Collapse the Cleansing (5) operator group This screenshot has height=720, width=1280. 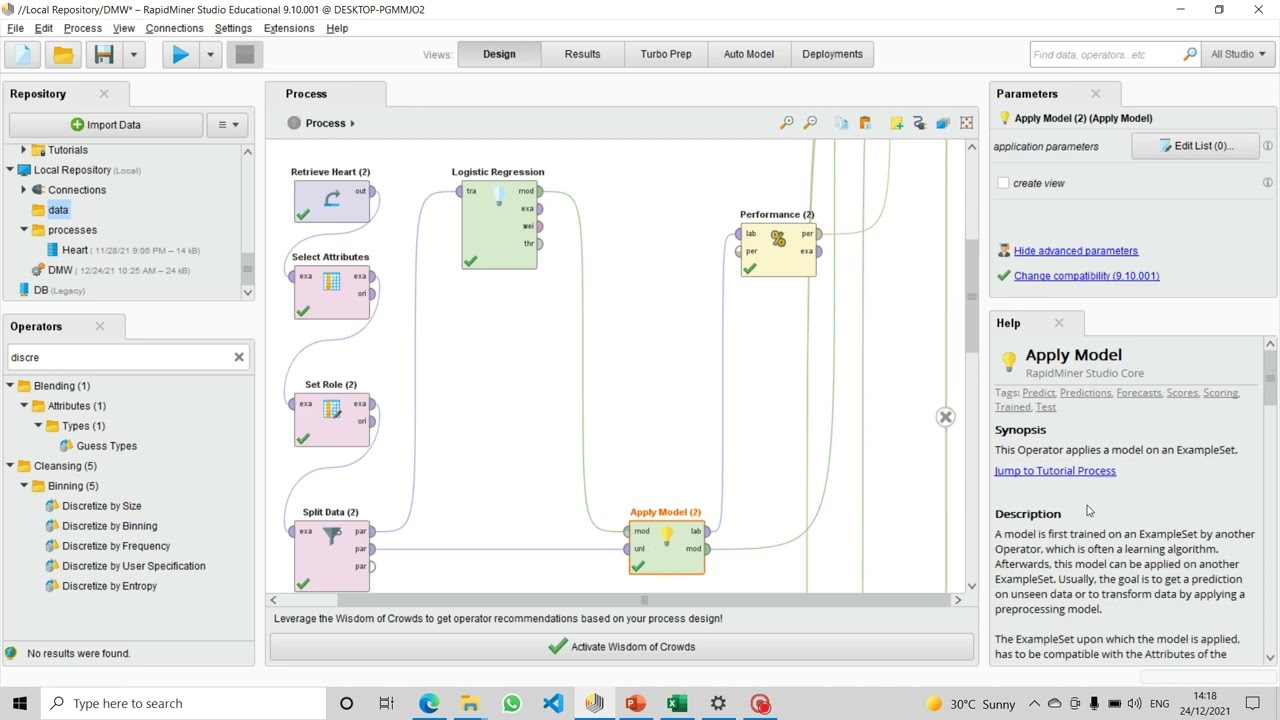tap(10, 466)
